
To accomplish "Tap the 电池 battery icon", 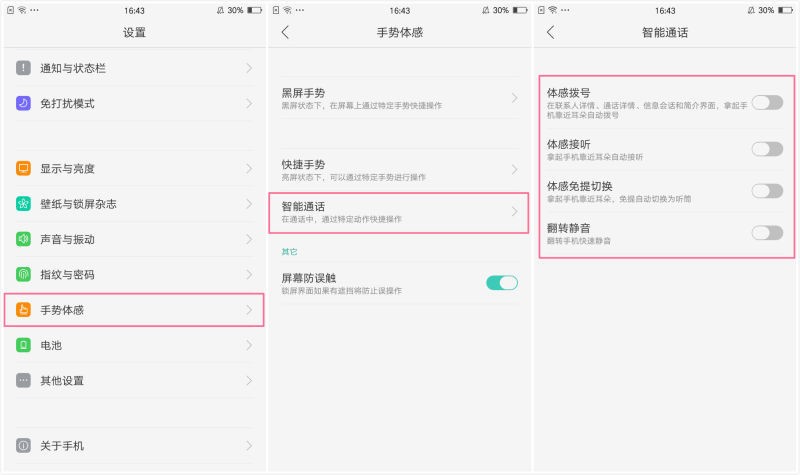I will point(23,345).
